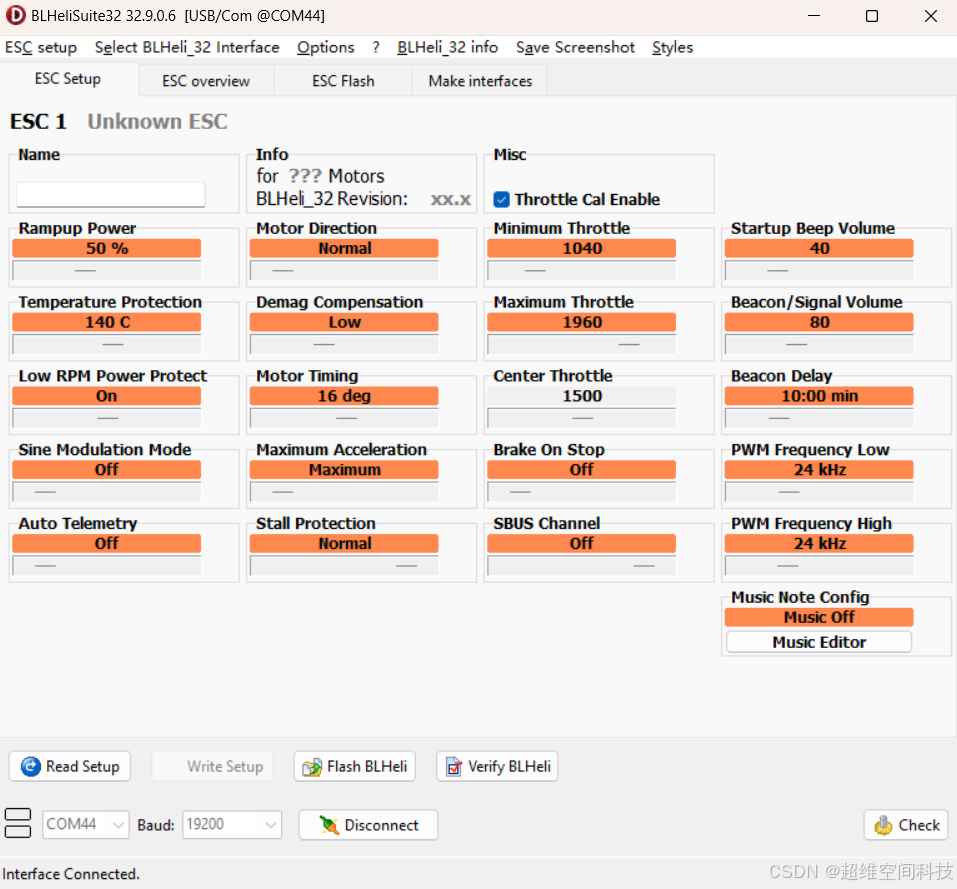Open the Options menu

(325, 48)
